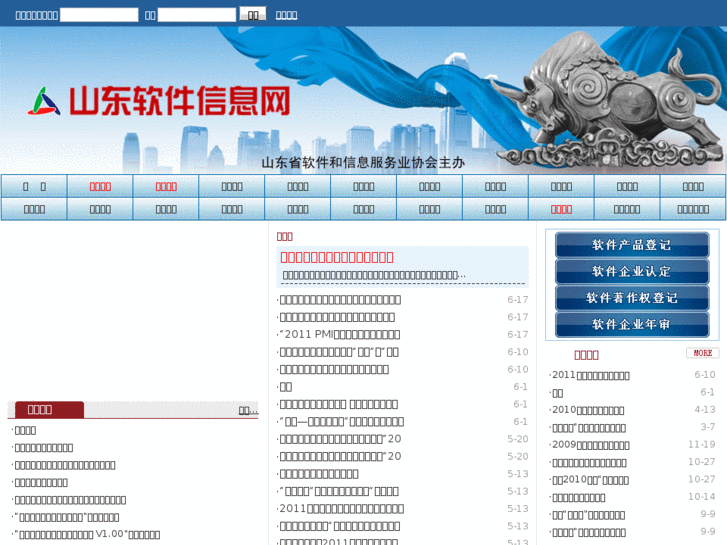The image size is (727, 545).
Task: Select the dark red tab above the left list
Action: [49, 410]
